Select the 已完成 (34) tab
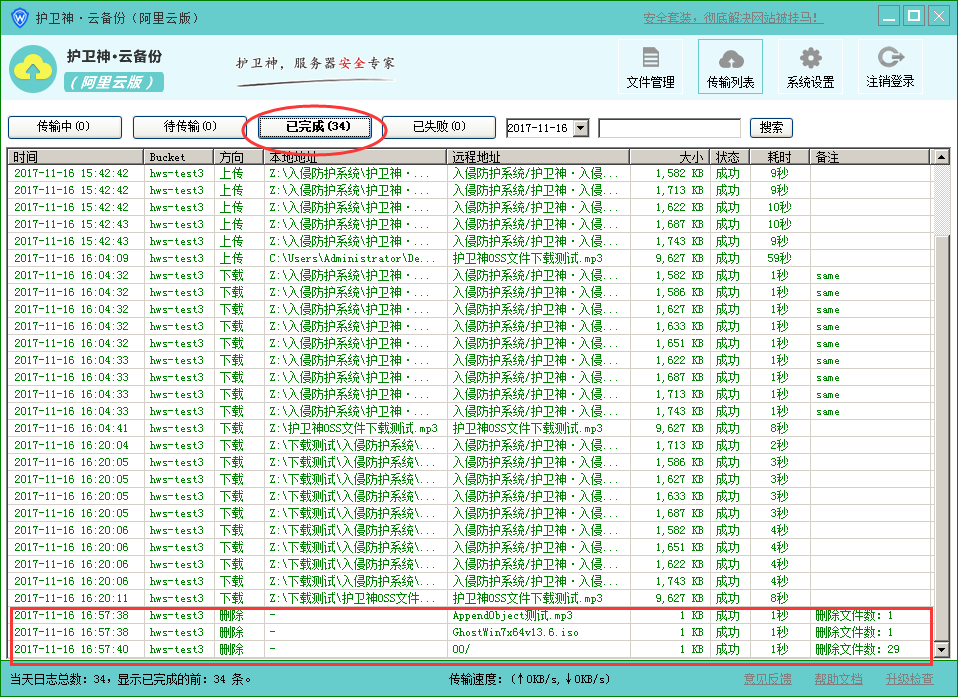Image resolution: width=958 pixels, height=697 pixels. [316, 127]
